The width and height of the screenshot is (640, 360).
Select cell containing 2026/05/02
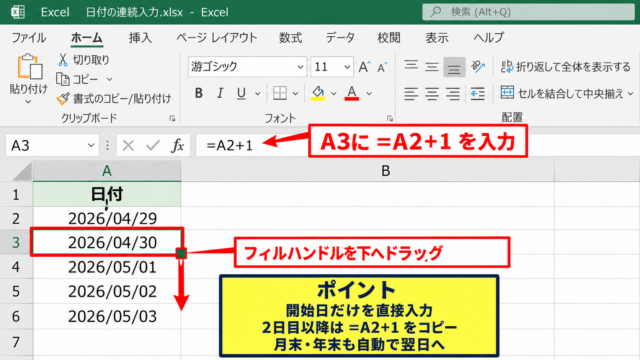(107, 292)
